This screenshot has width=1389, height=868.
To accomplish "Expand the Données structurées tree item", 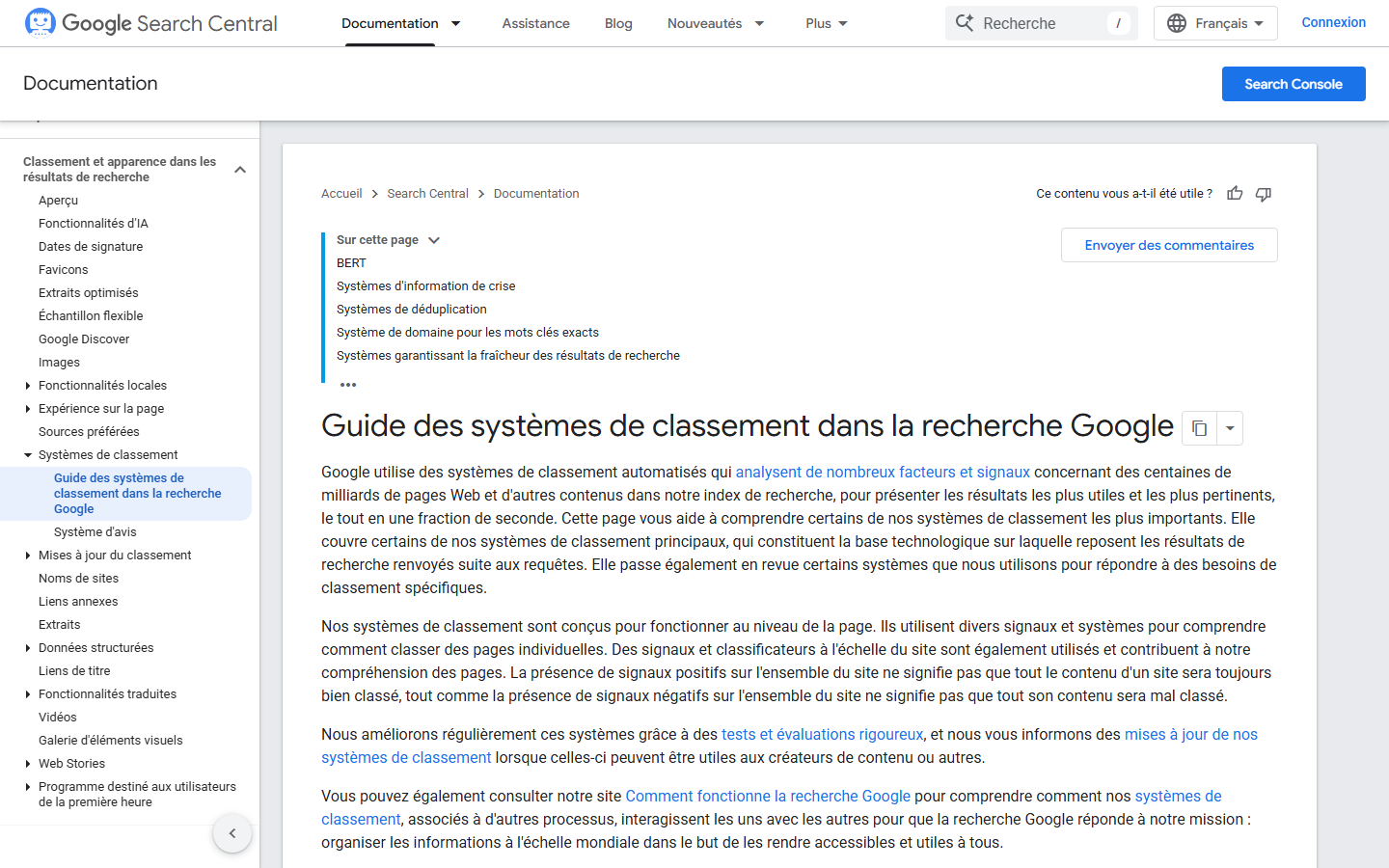I will tap(28, 648).
